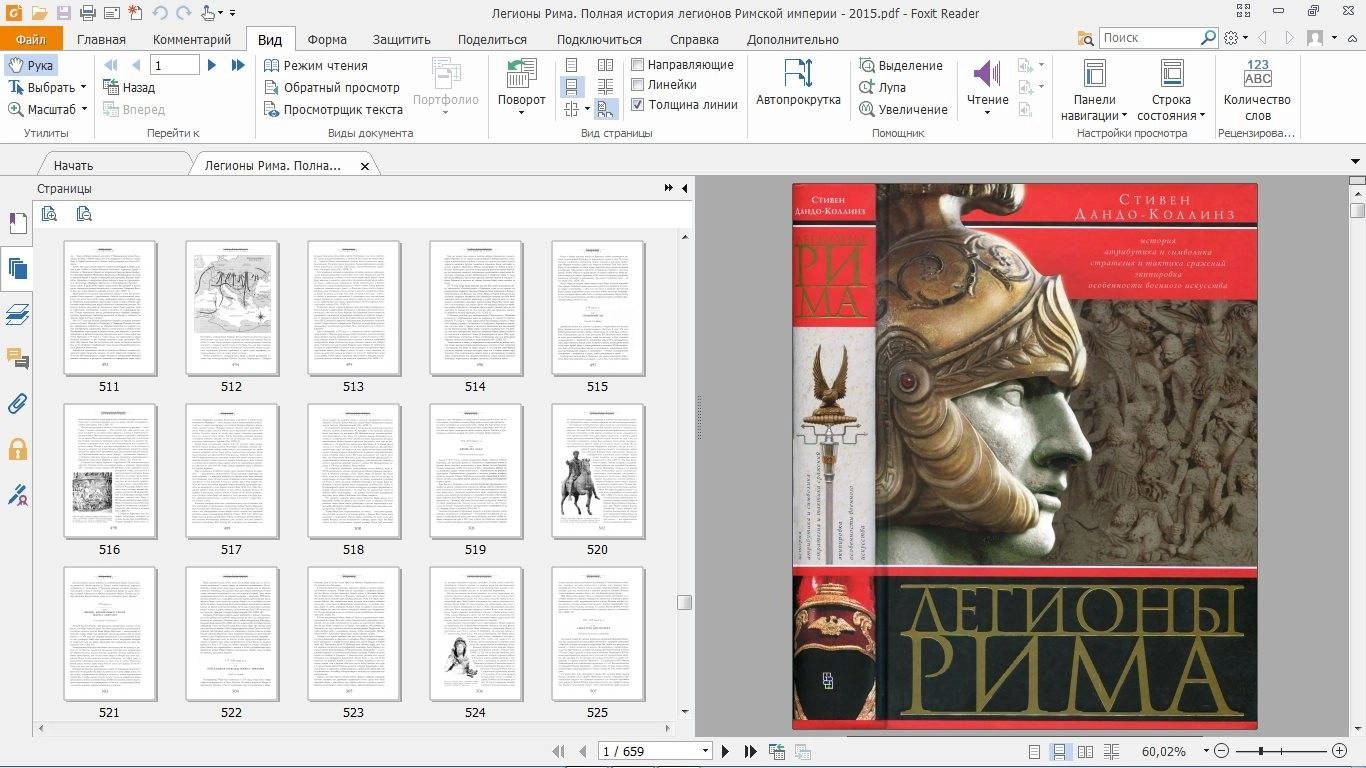Select the Hand (Рука) tool
This screenshot has width=1366, height=768.
coord(30,65)
